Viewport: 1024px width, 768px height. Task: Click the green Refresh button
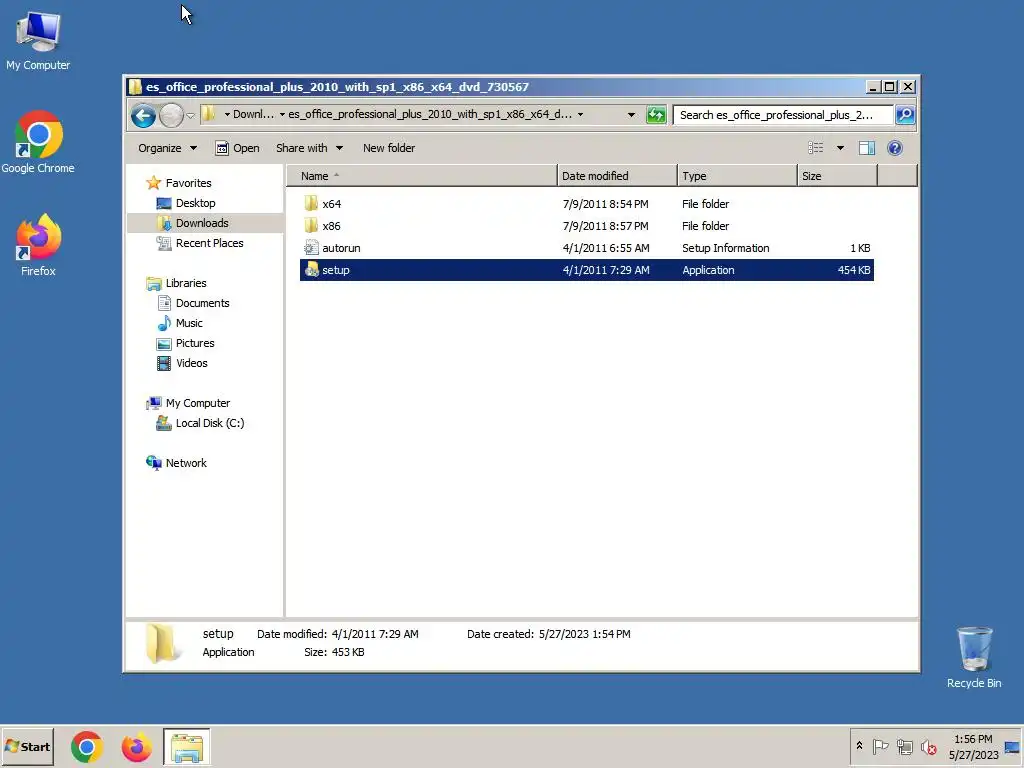tap(656, 115)
